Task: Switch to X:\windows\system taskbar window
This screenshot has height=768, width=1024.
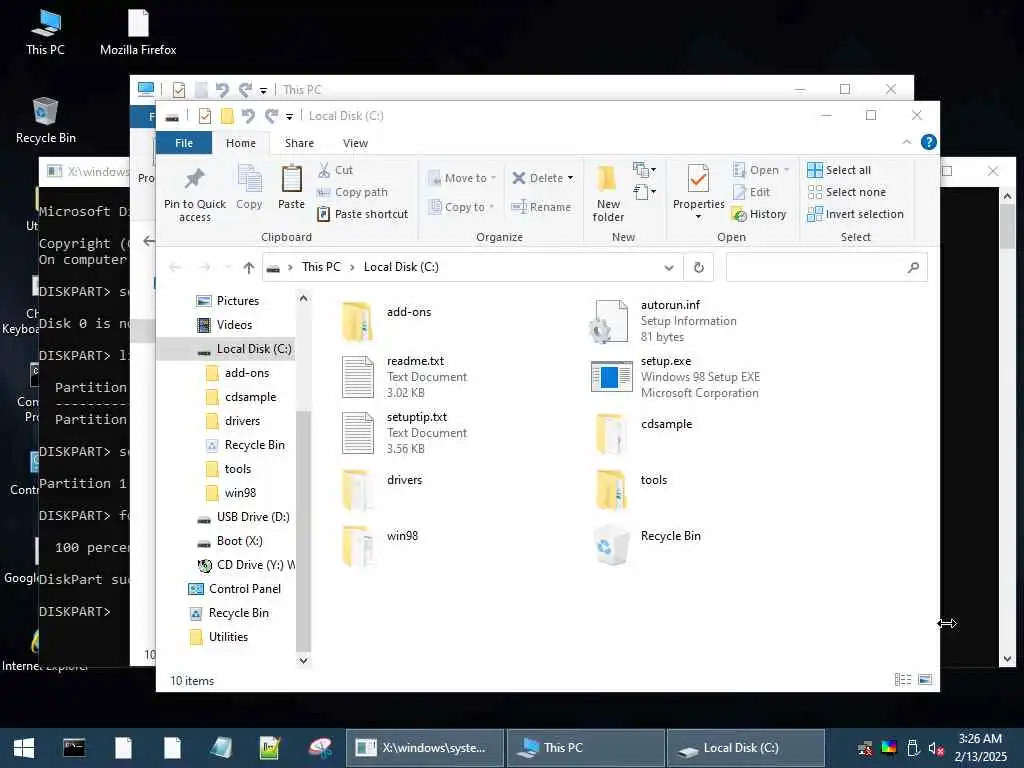Action: pos(424,748)
